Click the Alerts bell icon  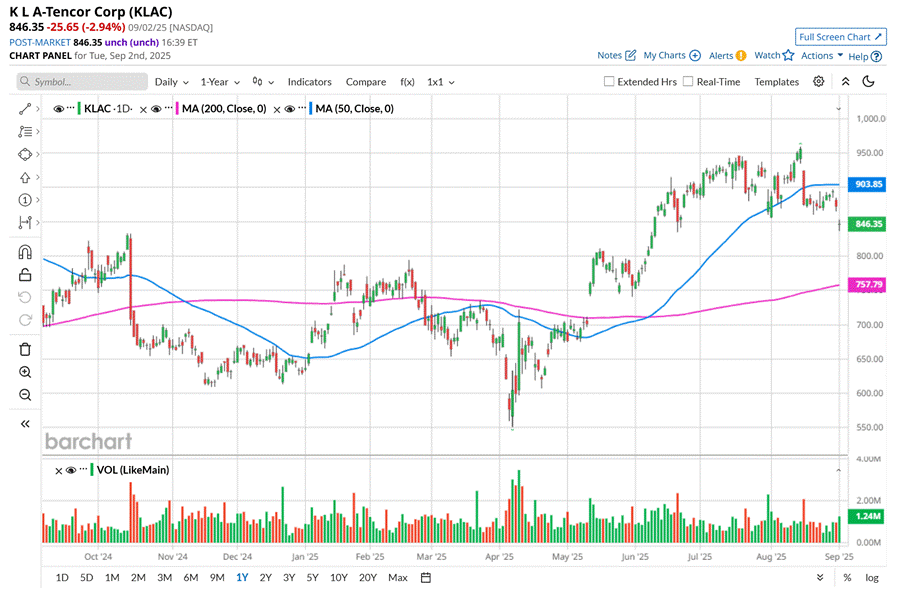coord(741,55)
